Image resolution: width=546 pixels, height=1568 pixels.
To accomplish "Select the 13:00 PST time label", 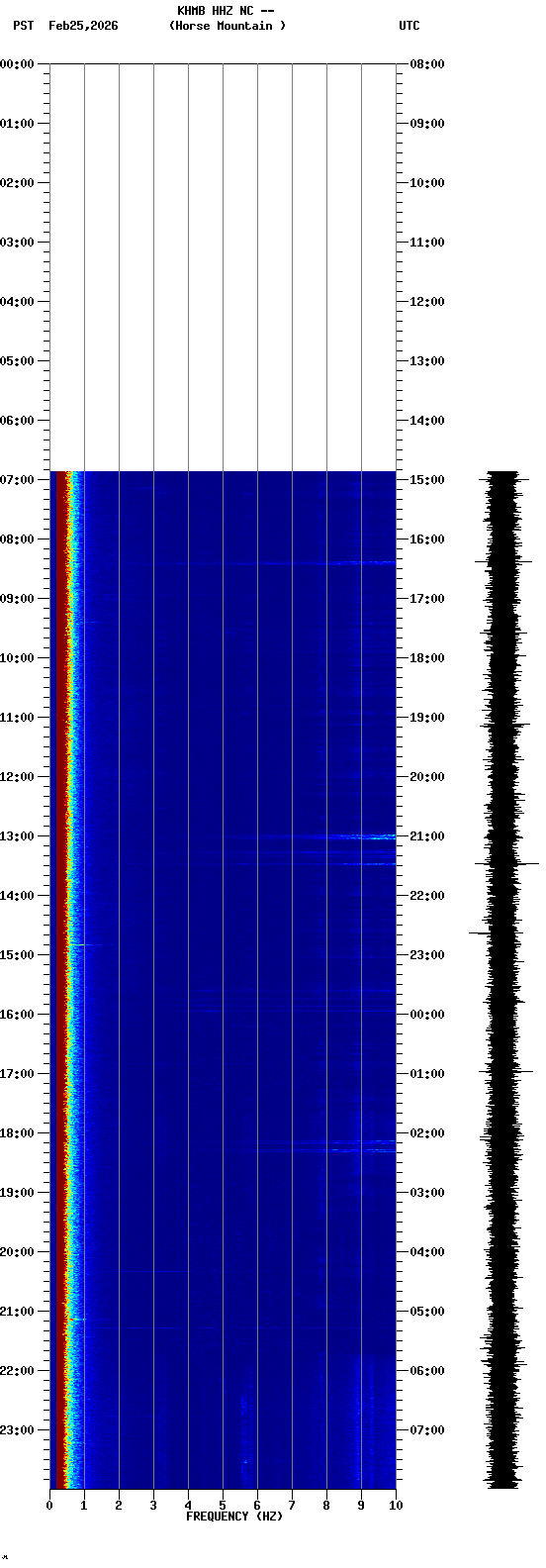I will pos(17,836).
